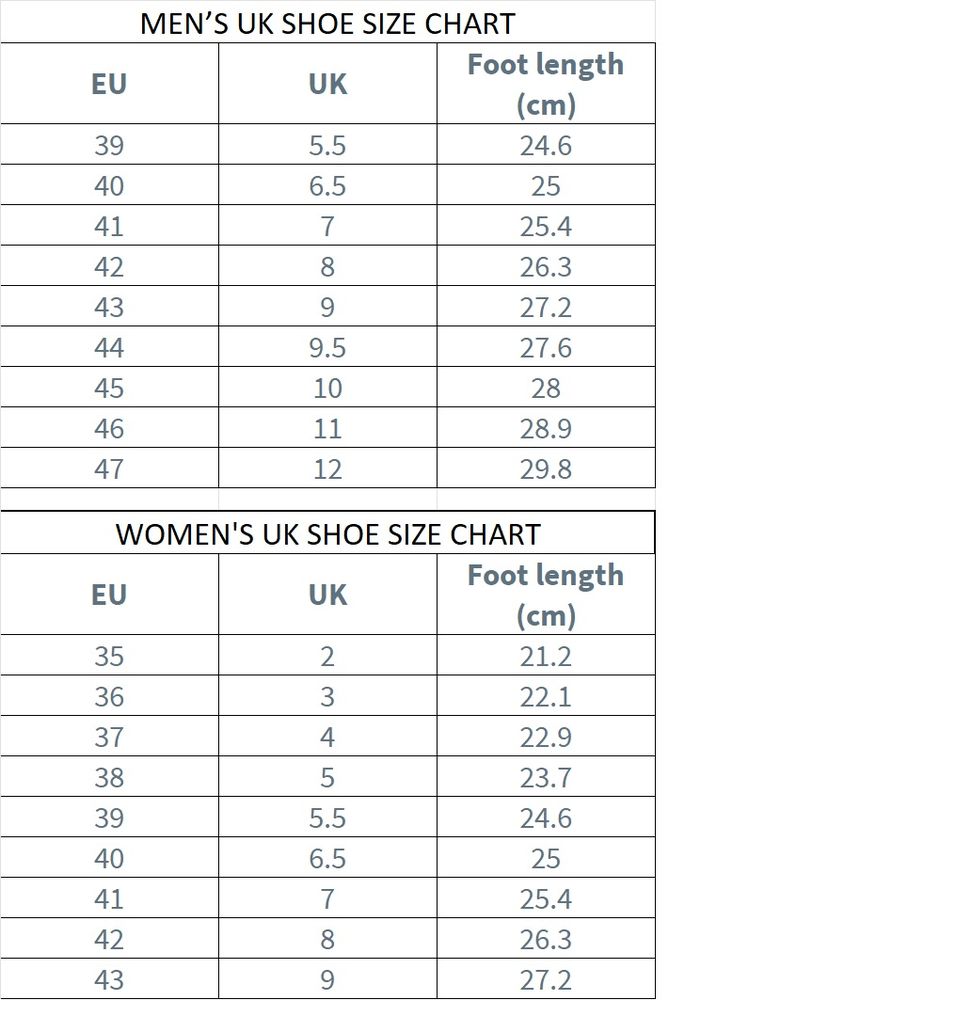Select the UK header in the men's chart
Screen dimensions: 971x1032
click(x=328, y=84)
